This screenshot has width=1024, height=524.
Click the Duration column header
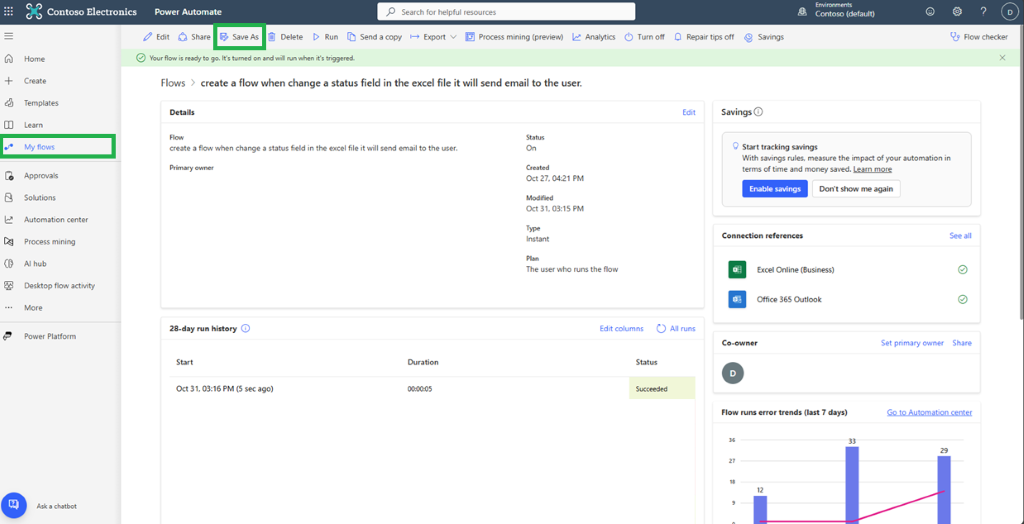[423, 362]
